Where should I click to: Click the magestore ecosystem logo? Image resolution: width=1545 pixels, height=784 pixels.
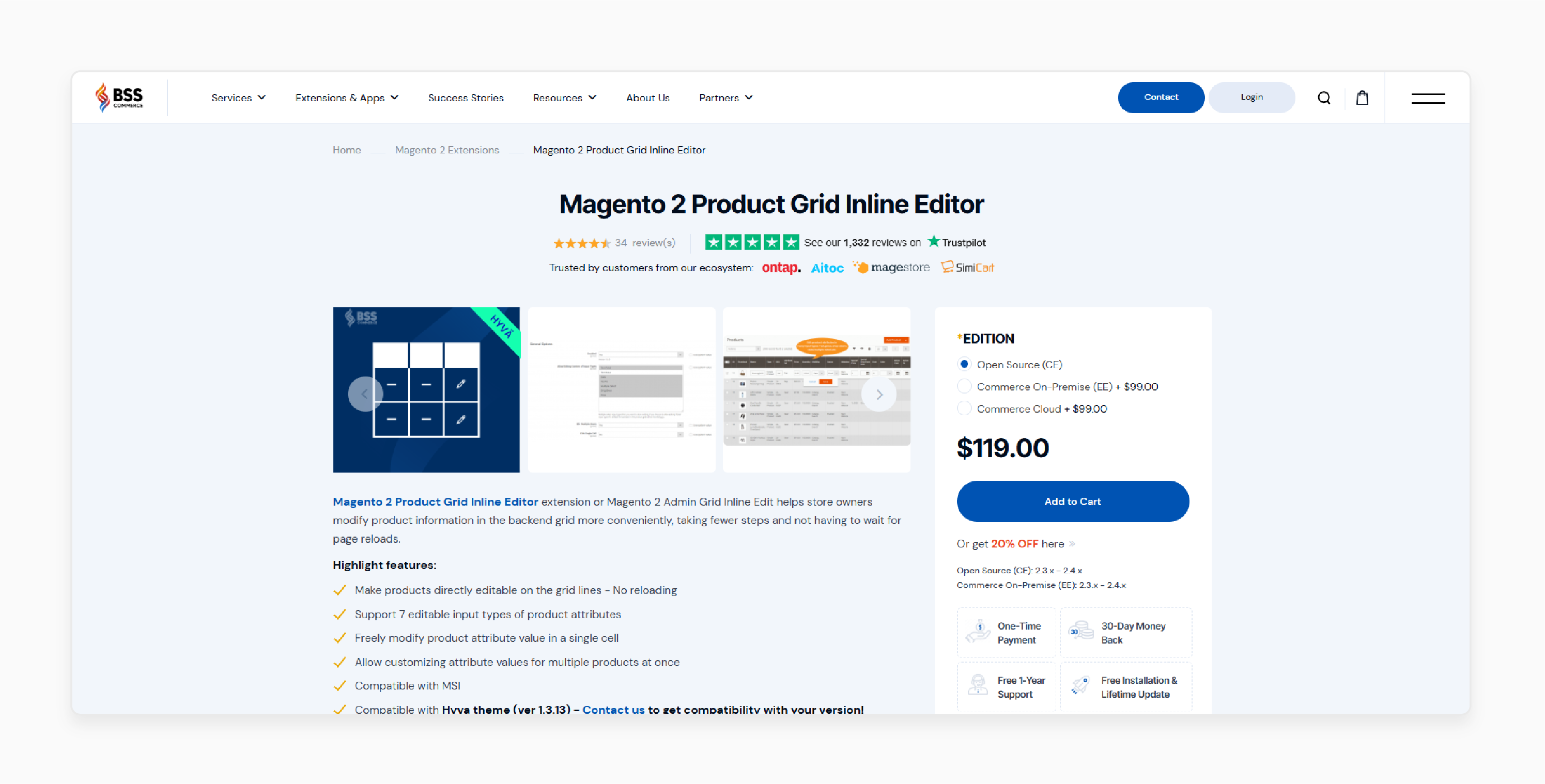(891, 268)
